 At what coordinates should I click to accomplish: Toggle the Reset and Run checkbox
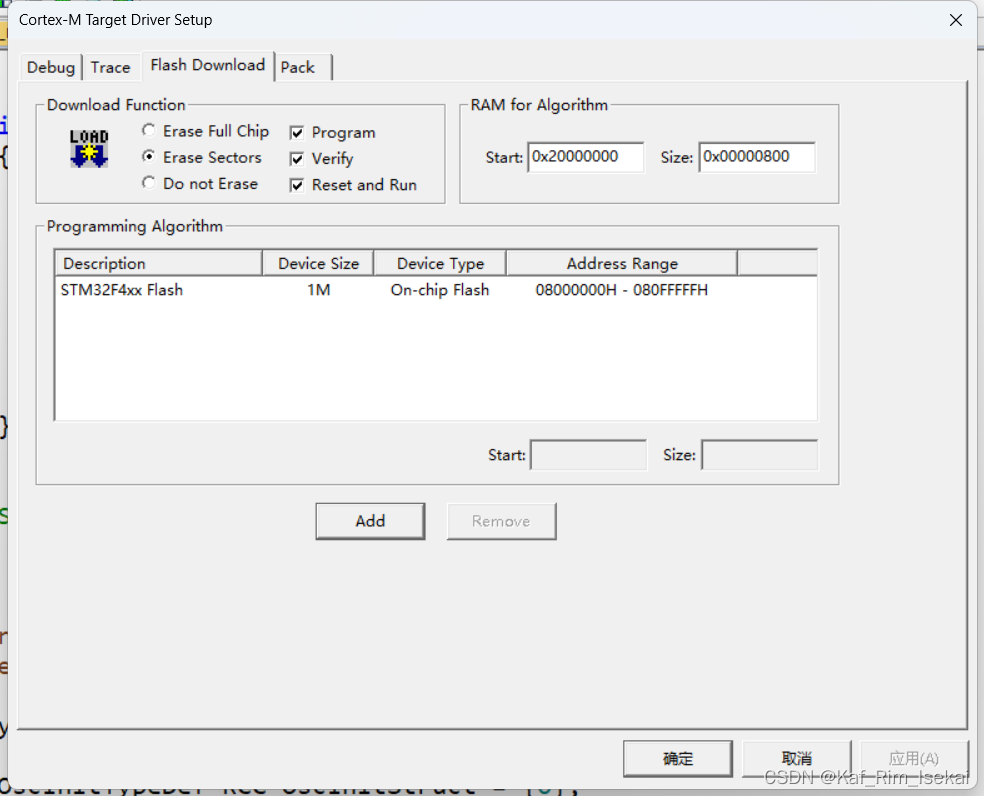(296, 184)
